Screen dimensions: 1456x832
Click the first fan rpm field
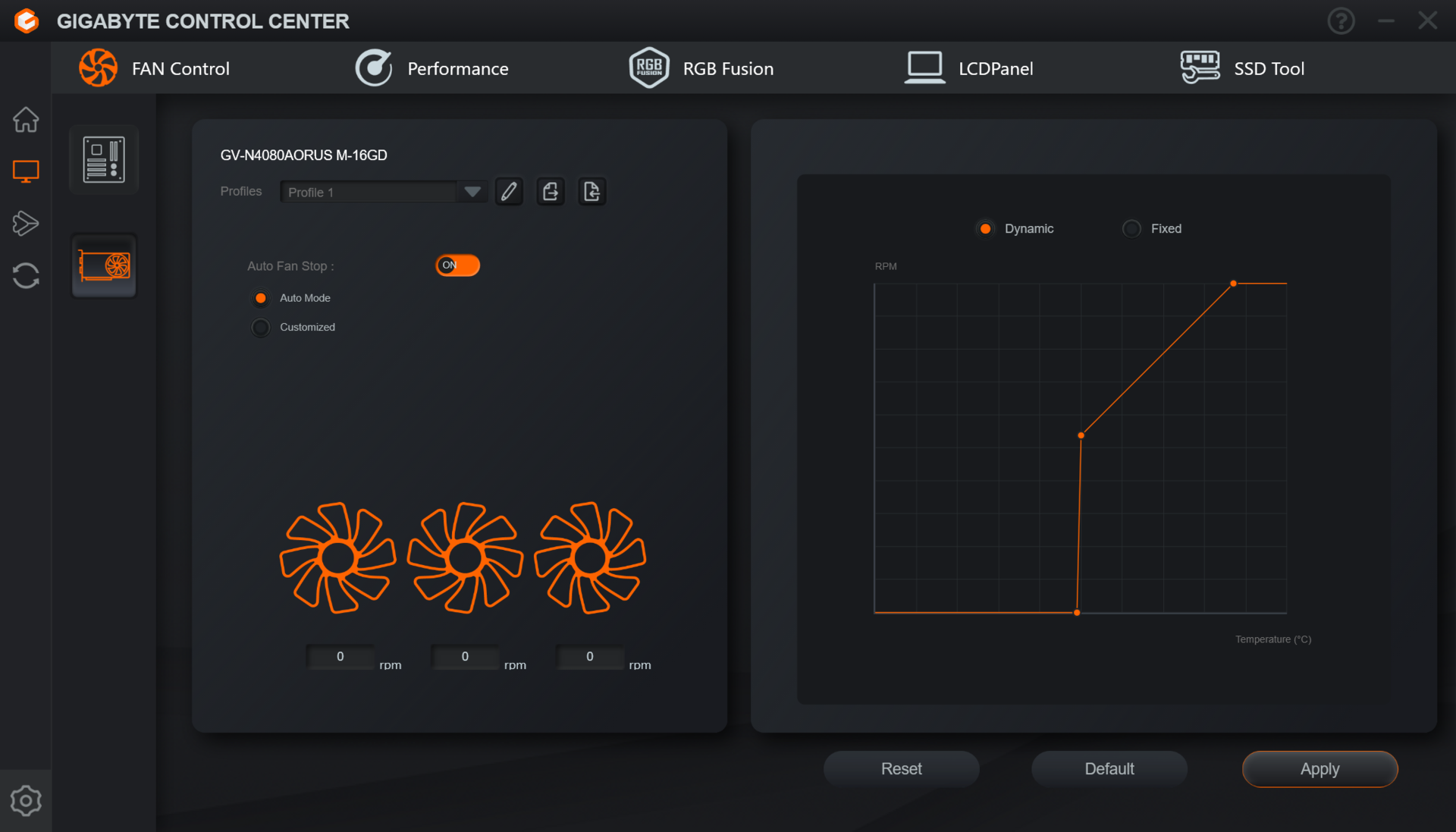pyautogui.click(x=340, y=657)
